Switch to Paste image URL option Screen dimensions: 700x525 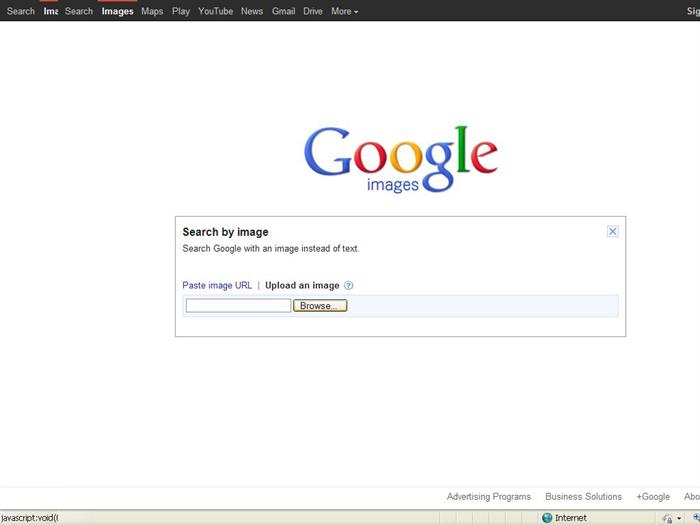(x=217, y=285)
